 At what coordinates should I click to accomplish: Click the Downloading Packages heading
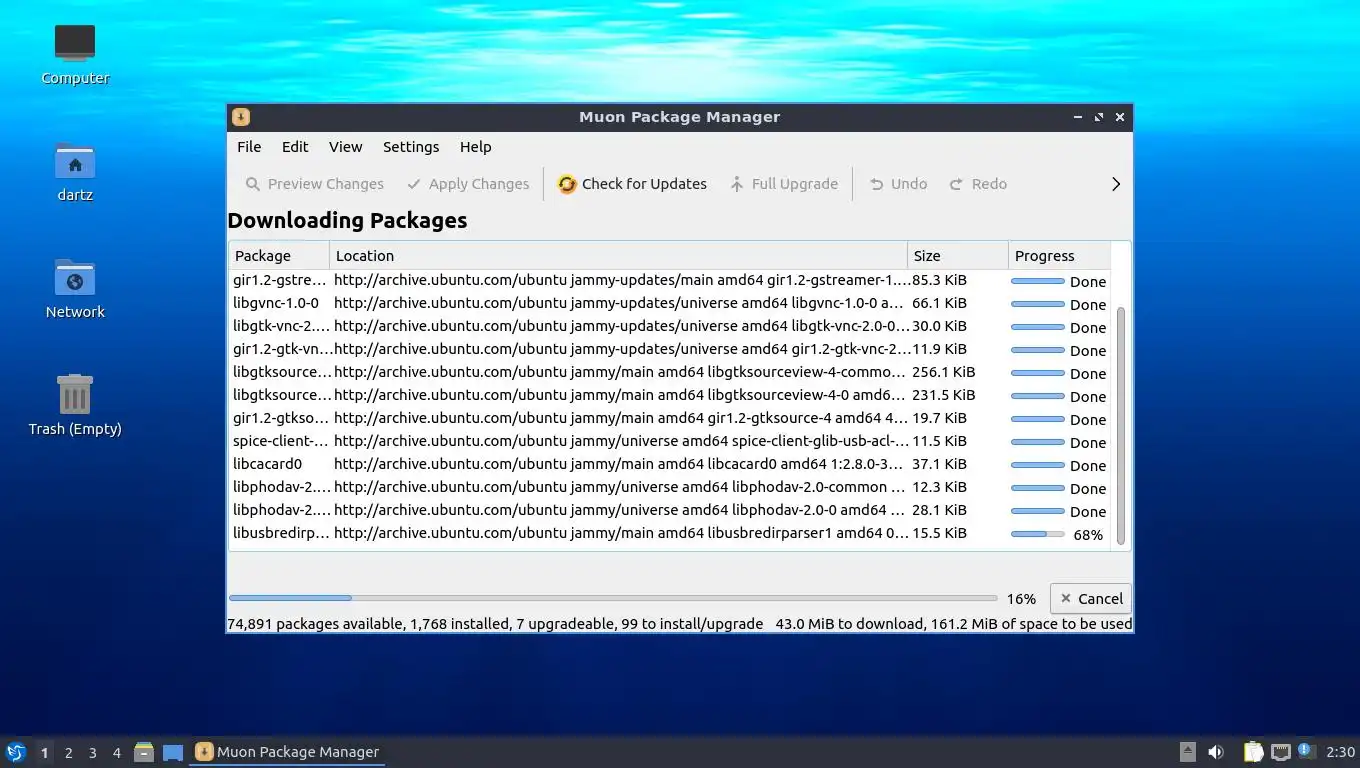[x=347, y=221]
